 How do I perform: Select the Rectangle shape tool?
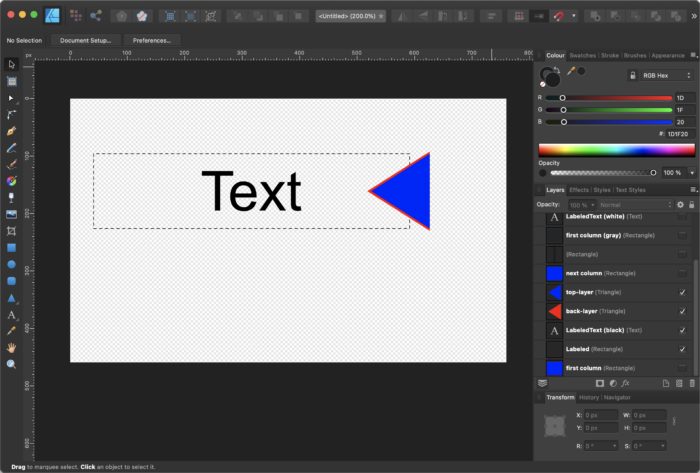pos(12,248)
